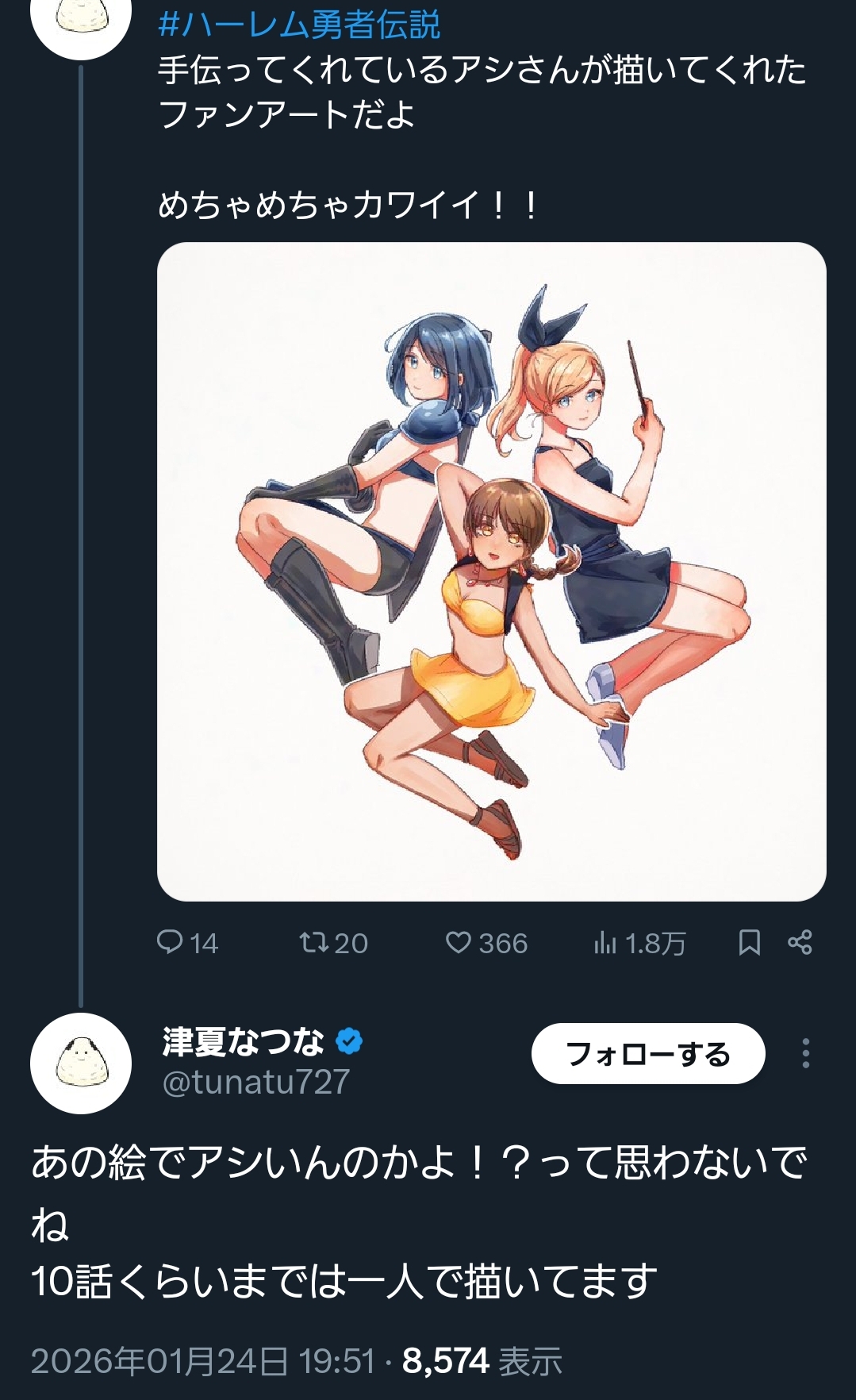
Task: Open 津夏なつな's rice ball profile avatar
Action: tap(81, 1063)
